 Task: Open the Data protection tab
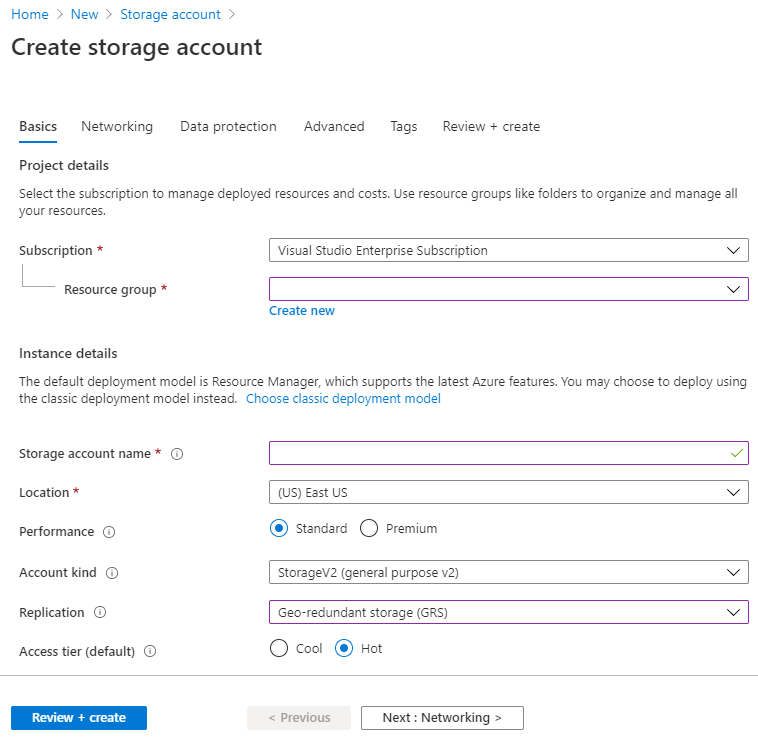click(228, 127)
